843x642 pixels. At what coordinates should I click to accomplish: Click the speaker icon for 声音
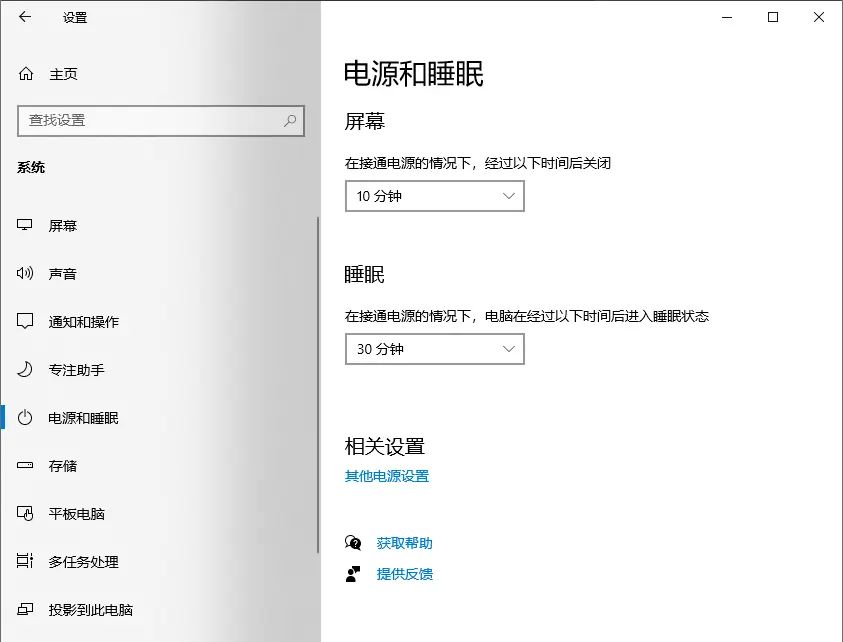(x=25, y=273)
